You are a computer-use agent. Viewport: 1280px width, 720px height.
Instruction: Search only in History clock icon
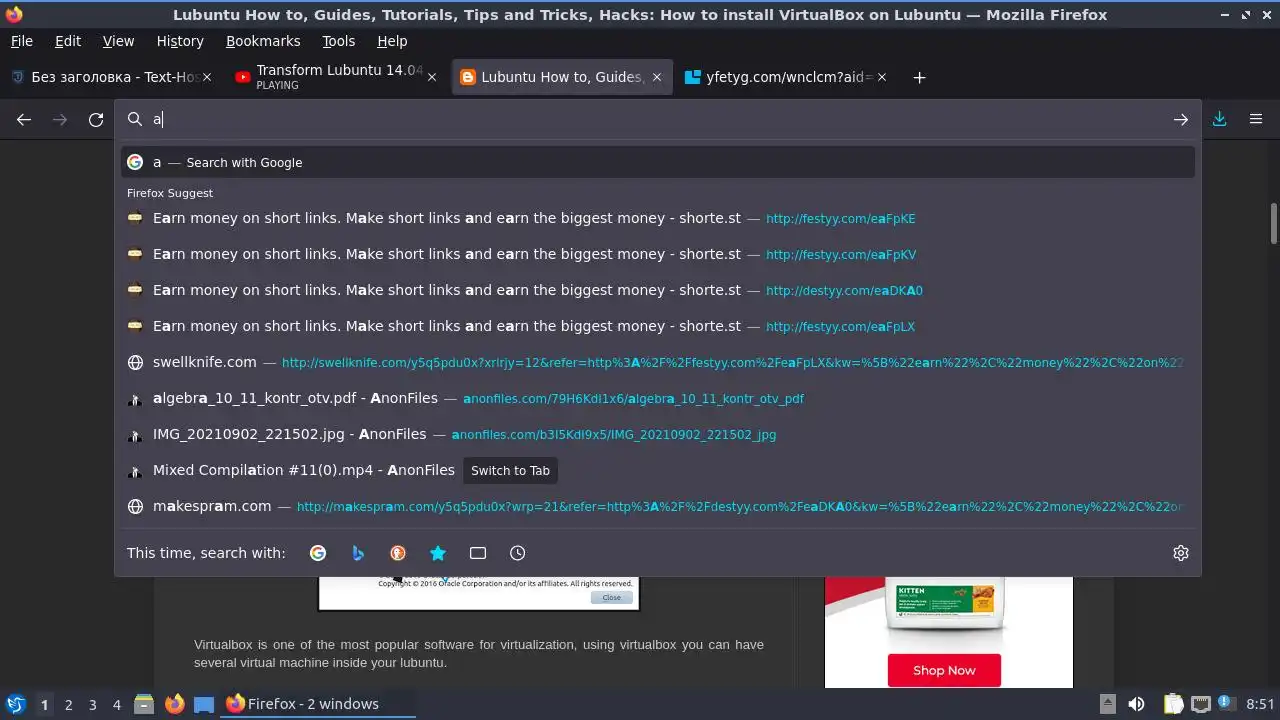pos(518,553)
